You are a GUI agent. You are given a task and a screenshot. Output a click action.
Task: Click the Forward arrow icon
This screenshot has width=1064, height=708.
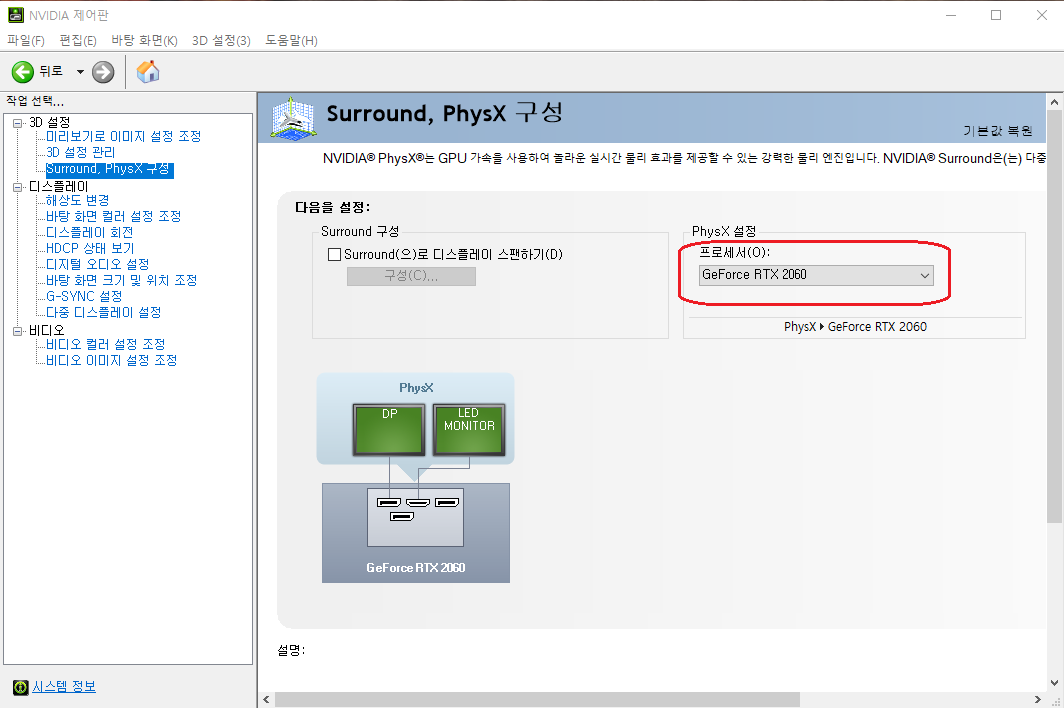click(x=103, y=72)
